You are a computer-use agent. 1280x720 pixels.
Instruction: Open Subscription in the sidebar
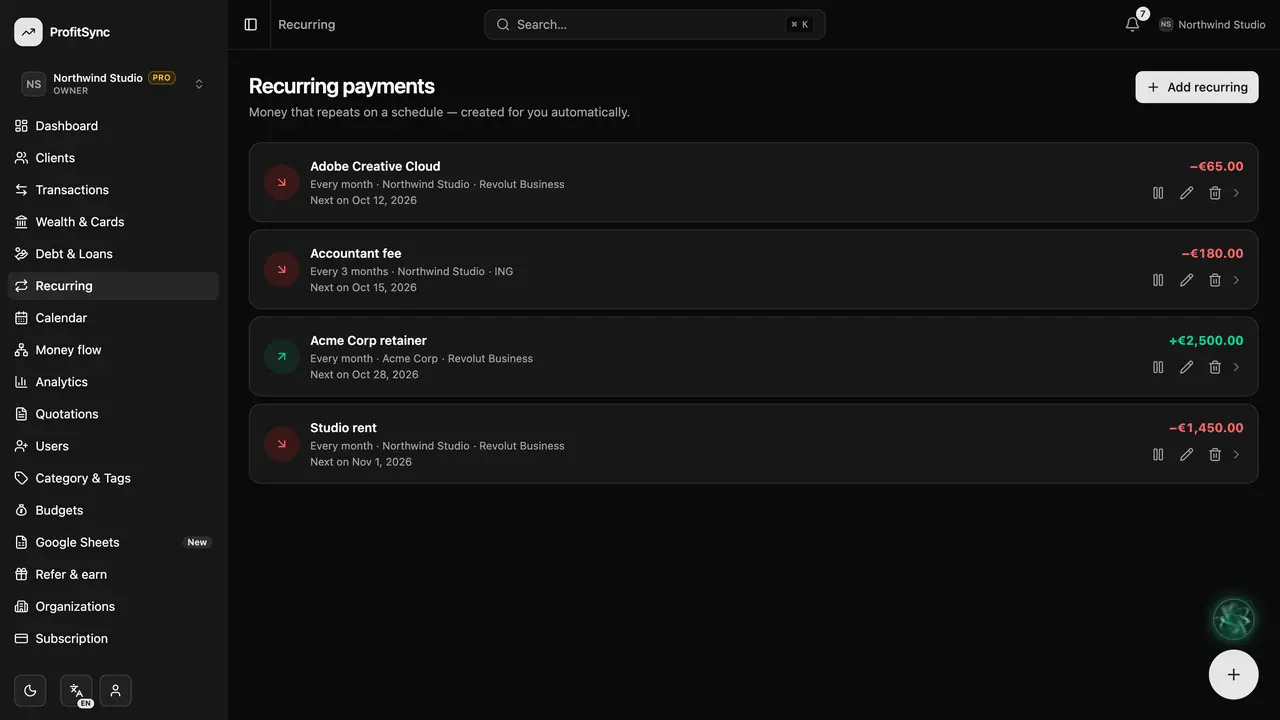click(x=113, y=638)
